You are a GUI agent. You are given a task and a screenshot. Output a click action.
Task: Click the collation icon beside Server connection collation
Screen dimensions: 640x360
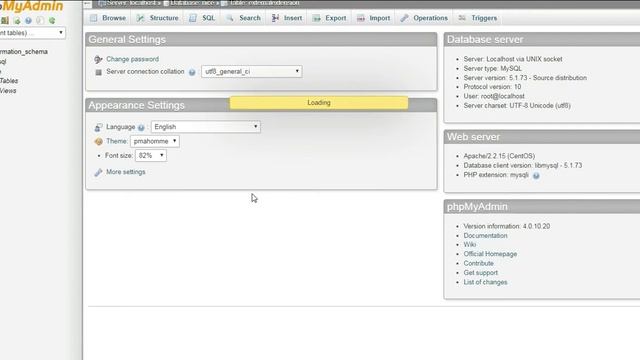point(98,72)
